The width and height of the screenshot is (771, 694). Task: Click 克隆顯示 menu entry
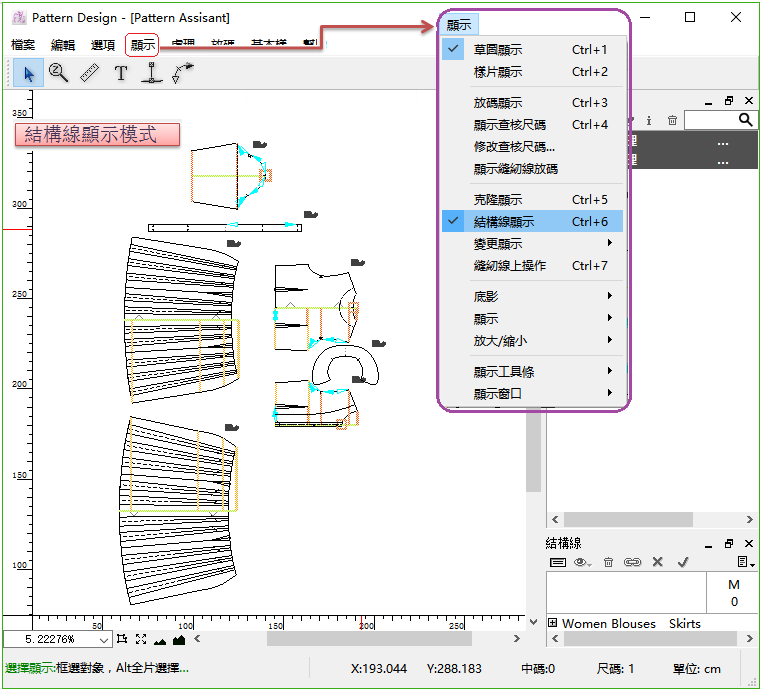497,200
